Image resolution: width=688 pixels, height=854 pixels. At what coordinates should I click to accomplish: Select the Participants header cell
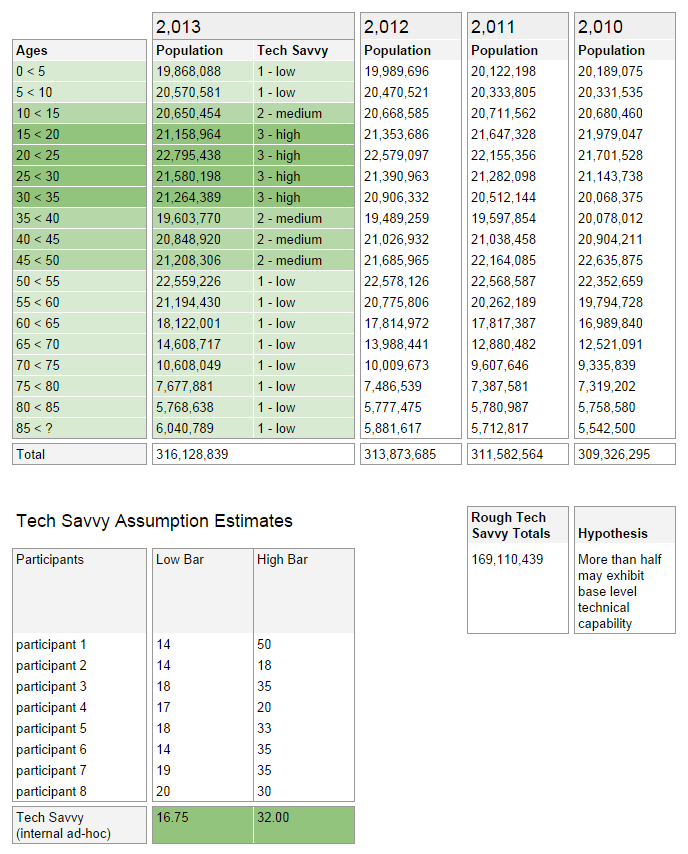point(79,559)
